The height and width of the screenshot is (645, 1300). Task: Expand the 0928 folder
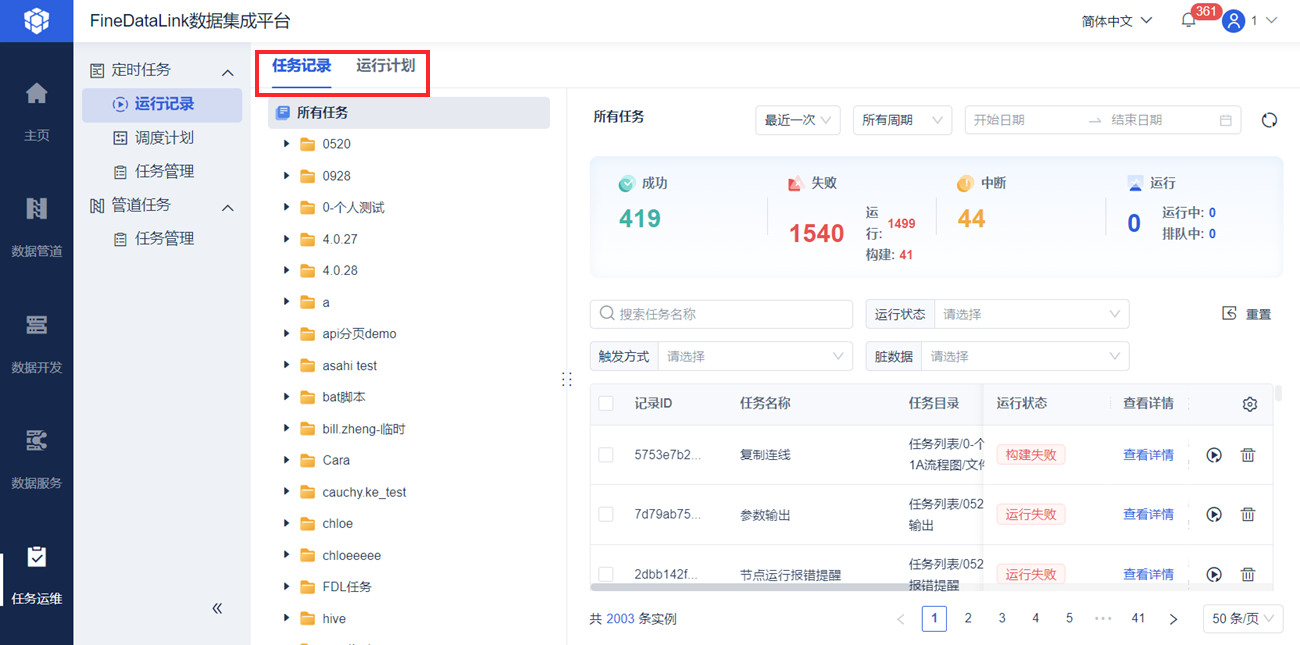tap(287, 176)
